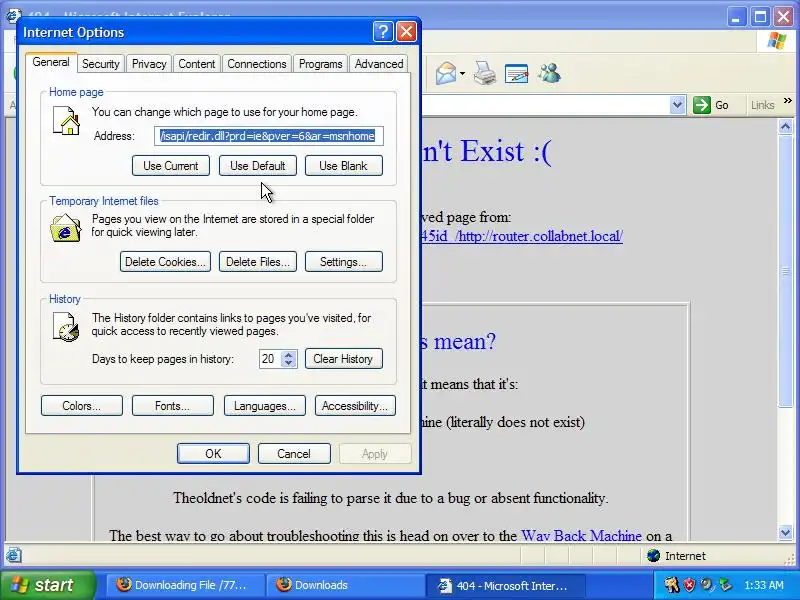Viewport: 800px width, 600px height.
Task: Click the page scrollbar up arrow
Action: pos(786,127)
